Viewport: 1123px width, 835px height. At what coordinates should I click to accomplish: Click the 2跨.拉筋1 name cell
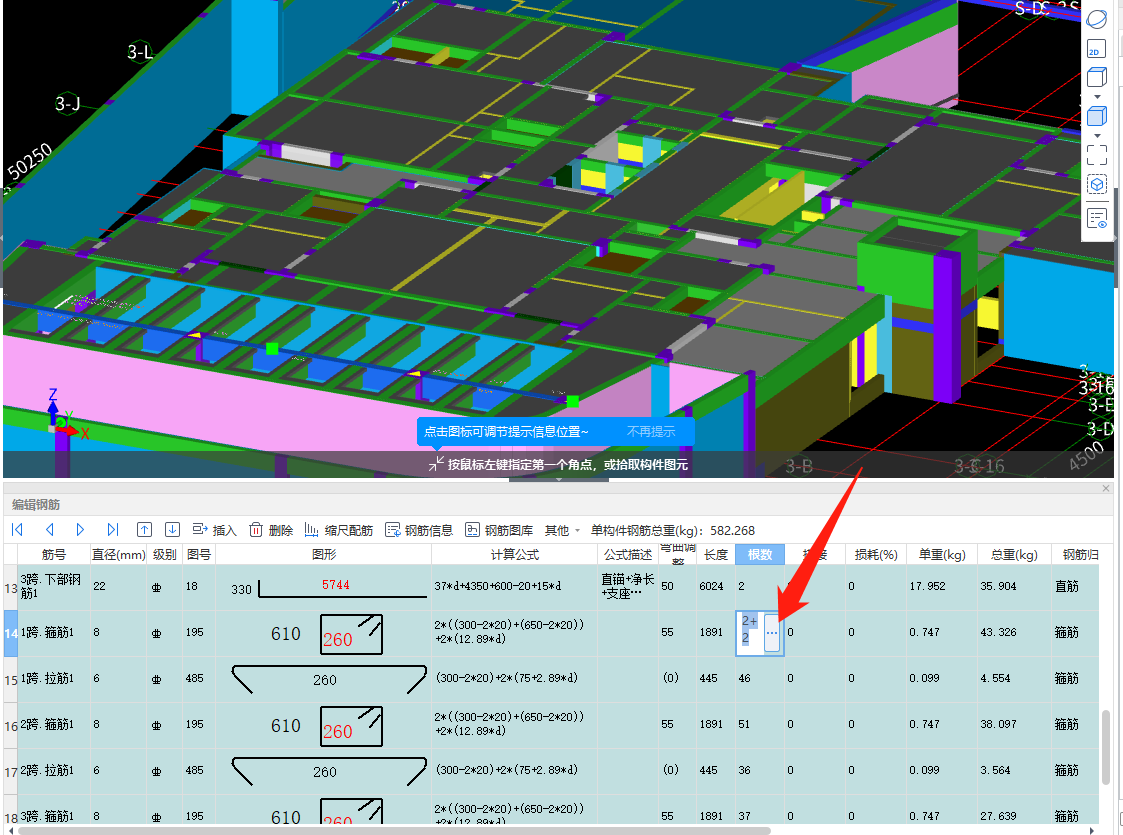pyautogui.click(x=54, y=771)
